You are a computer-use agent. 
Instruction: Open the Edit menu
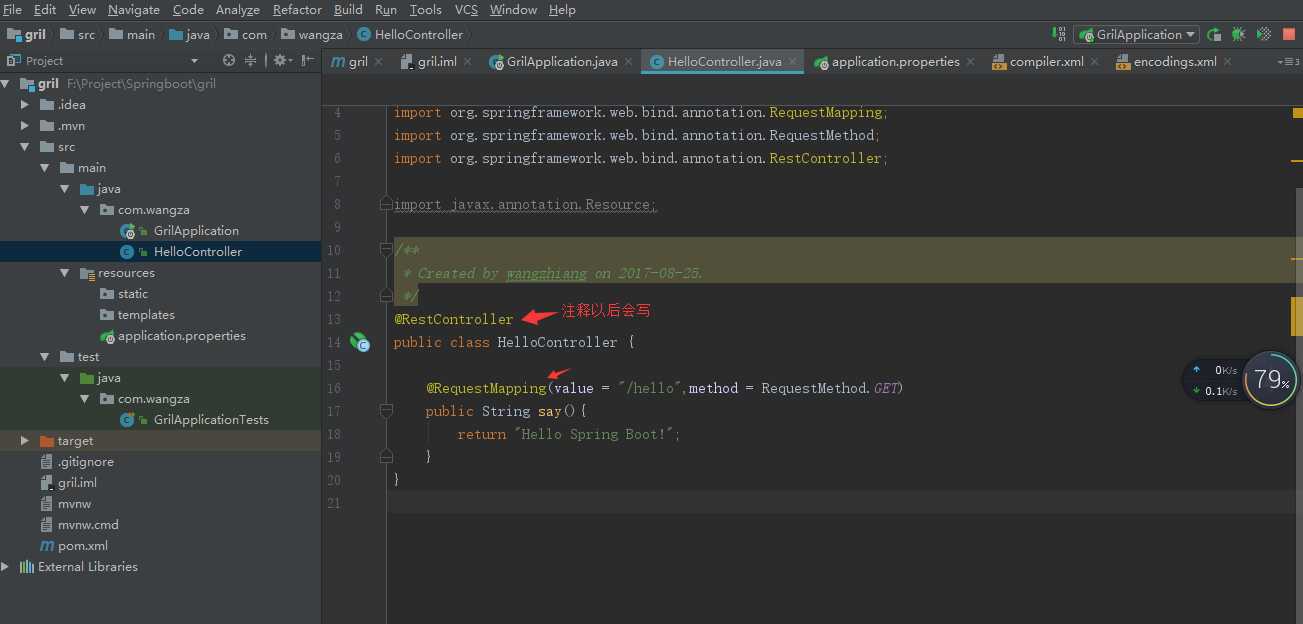click(x=45, y=9)
